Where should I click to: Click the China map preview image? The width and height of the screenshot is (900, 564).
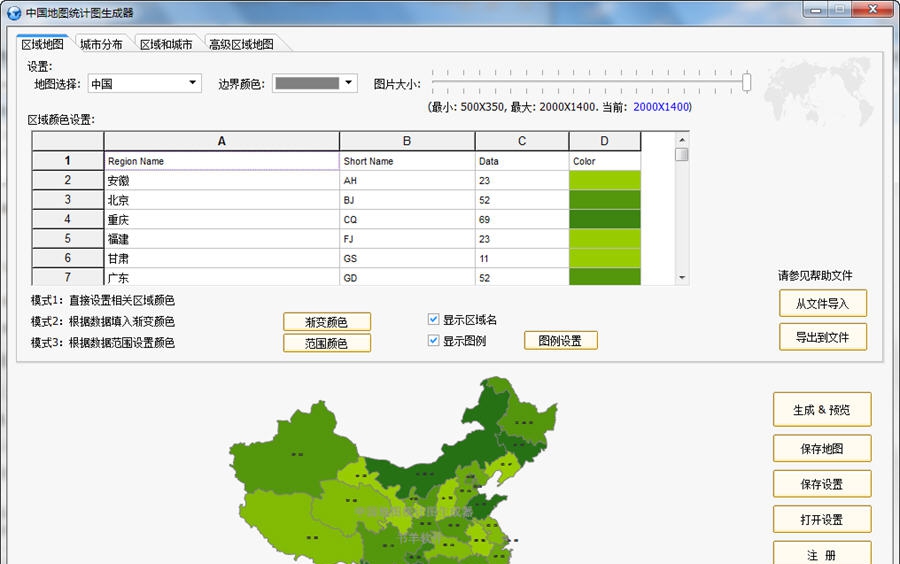[393, 469]
